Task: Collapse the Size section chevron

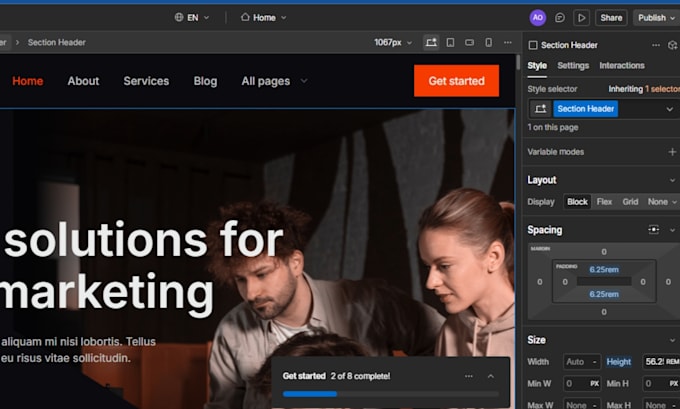Action: tap(672, 340)
